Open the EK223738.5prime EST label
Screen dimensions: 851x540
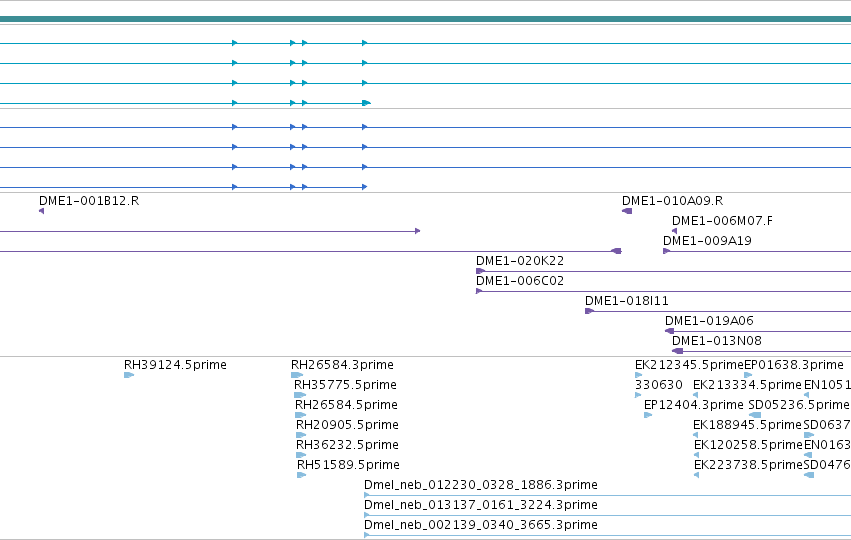pos(748,465)
